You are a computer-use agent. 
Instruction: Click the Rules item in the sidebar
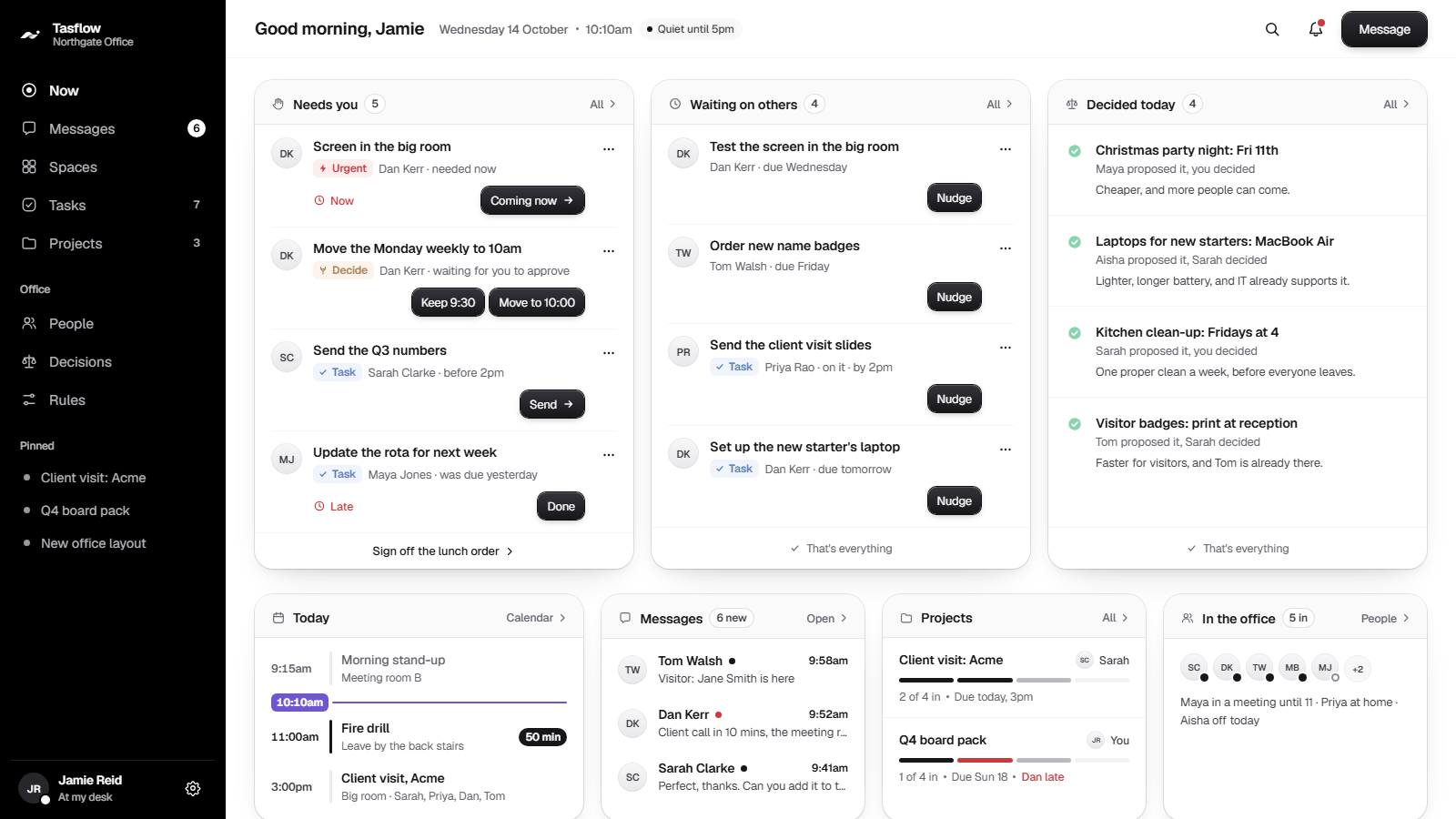click(x=113, y=399)
